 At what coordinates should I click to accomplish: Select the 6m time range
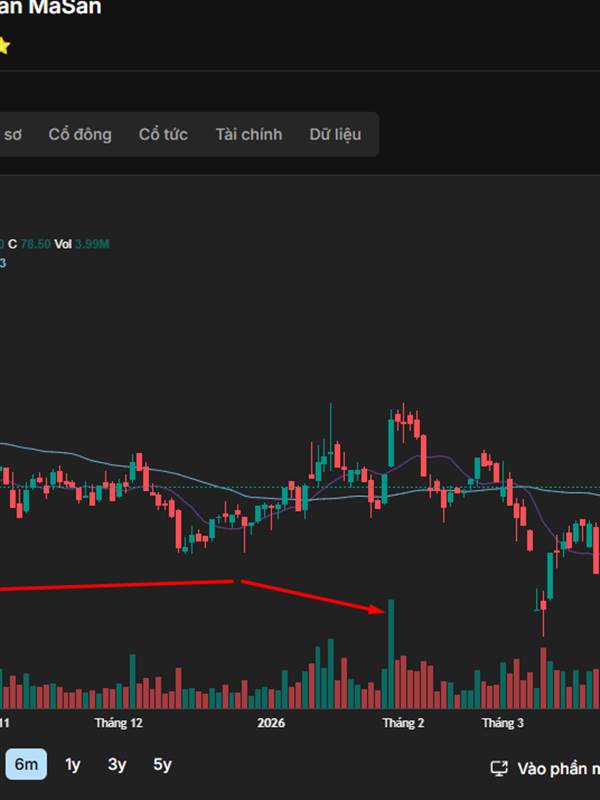point(26,764)
